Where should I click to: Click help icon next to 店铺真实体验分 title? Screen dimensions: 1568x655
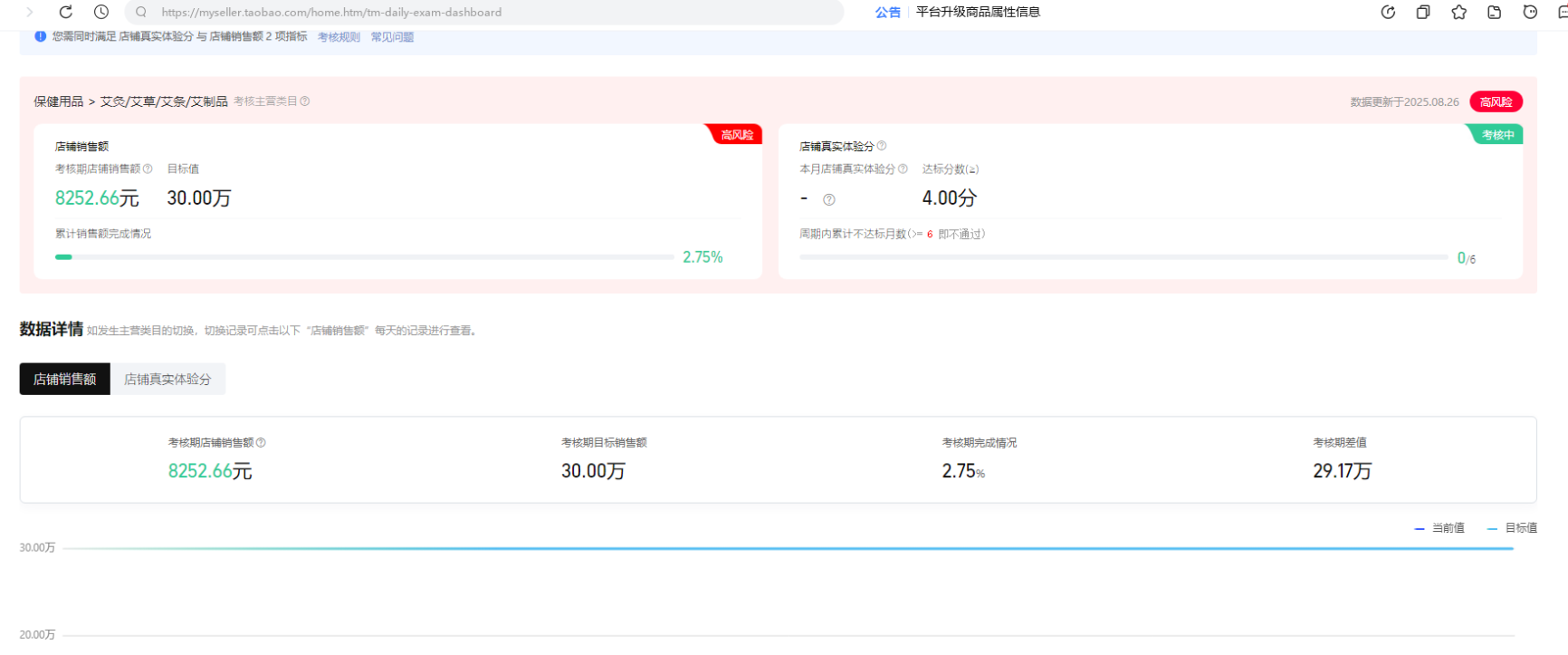(882, 146)
